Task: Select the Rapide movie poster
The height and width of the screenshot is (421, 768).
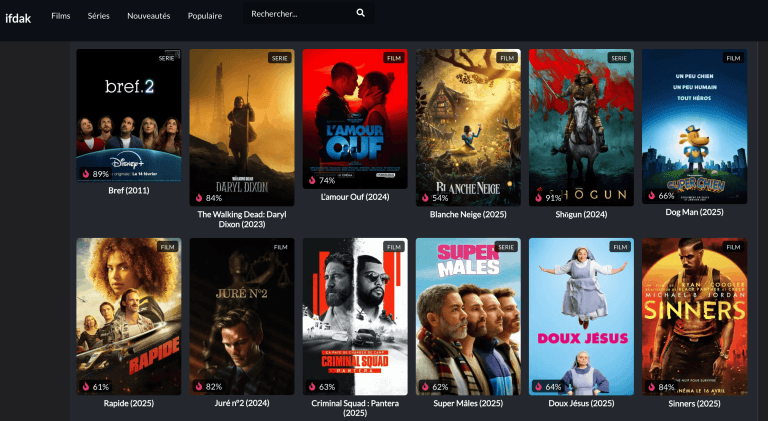Action: click(129, 315)
